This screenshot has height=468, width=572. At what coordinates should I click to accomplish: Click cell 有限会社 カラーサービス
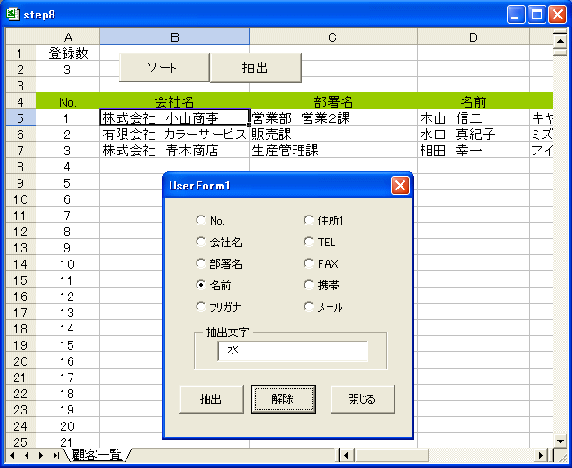[174, 134]
